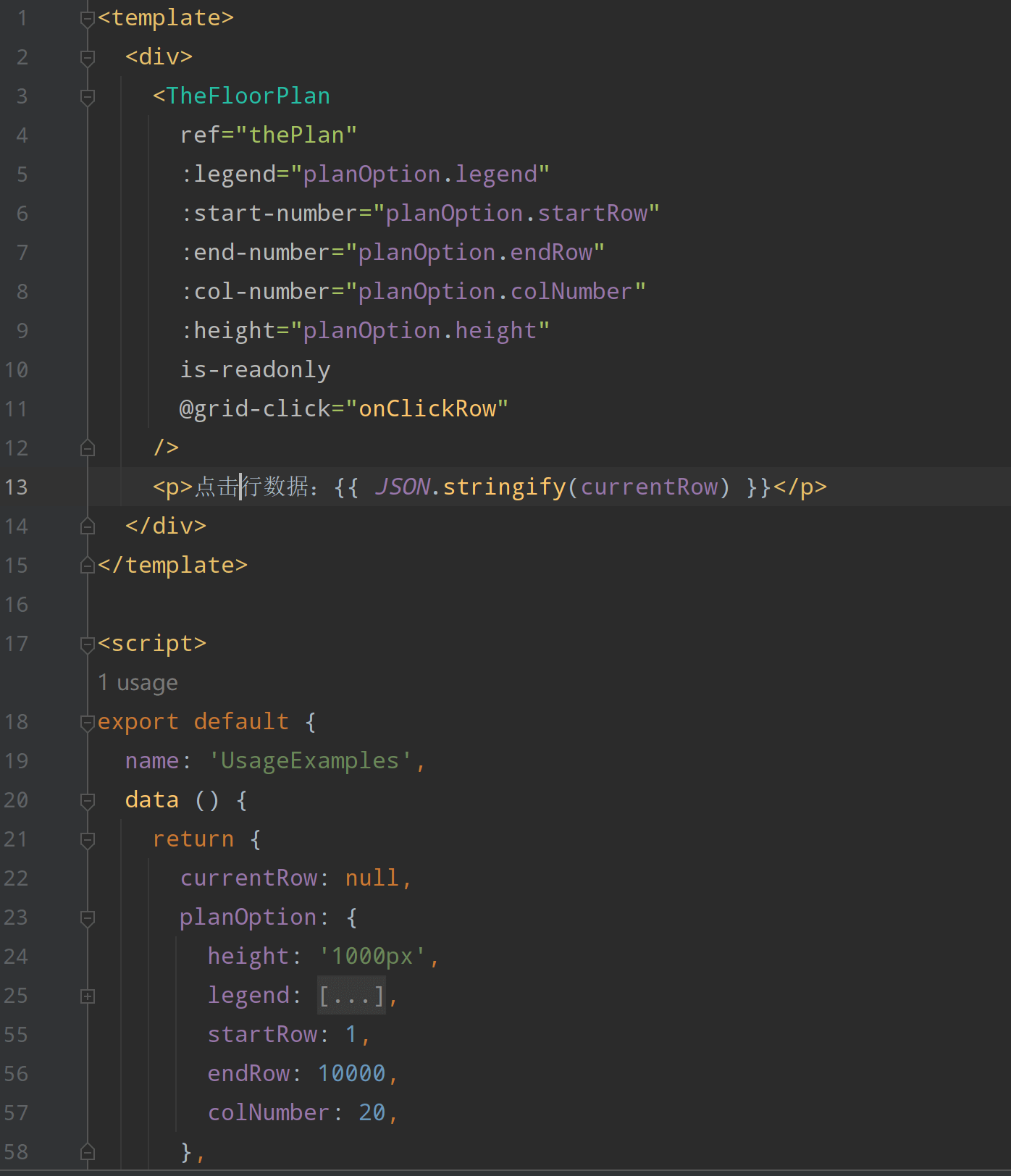The width and height of the screenshot is (1011, 1176).
Task: Fold the return statement block
Action: coord(88,839)
